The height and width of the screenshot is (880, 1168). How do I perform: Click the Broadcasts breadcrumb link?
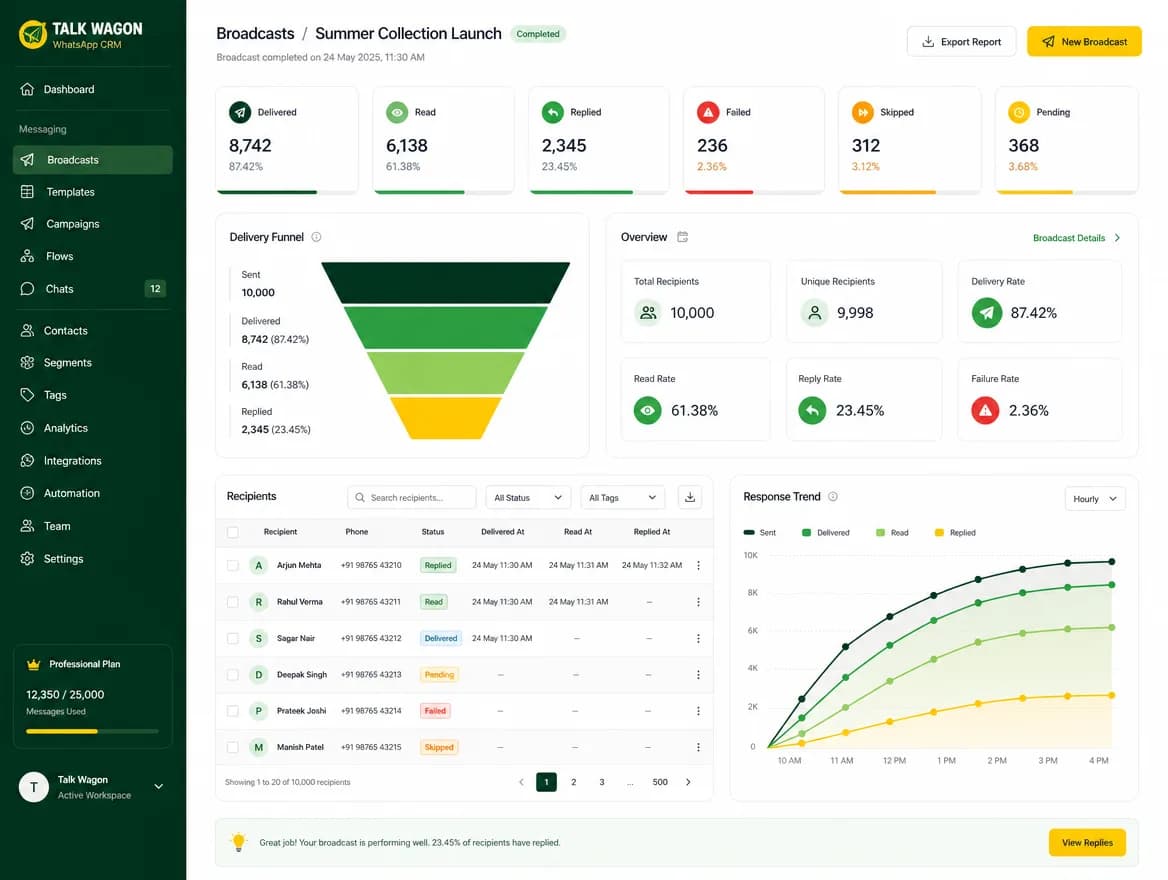[x=256, y=34]
